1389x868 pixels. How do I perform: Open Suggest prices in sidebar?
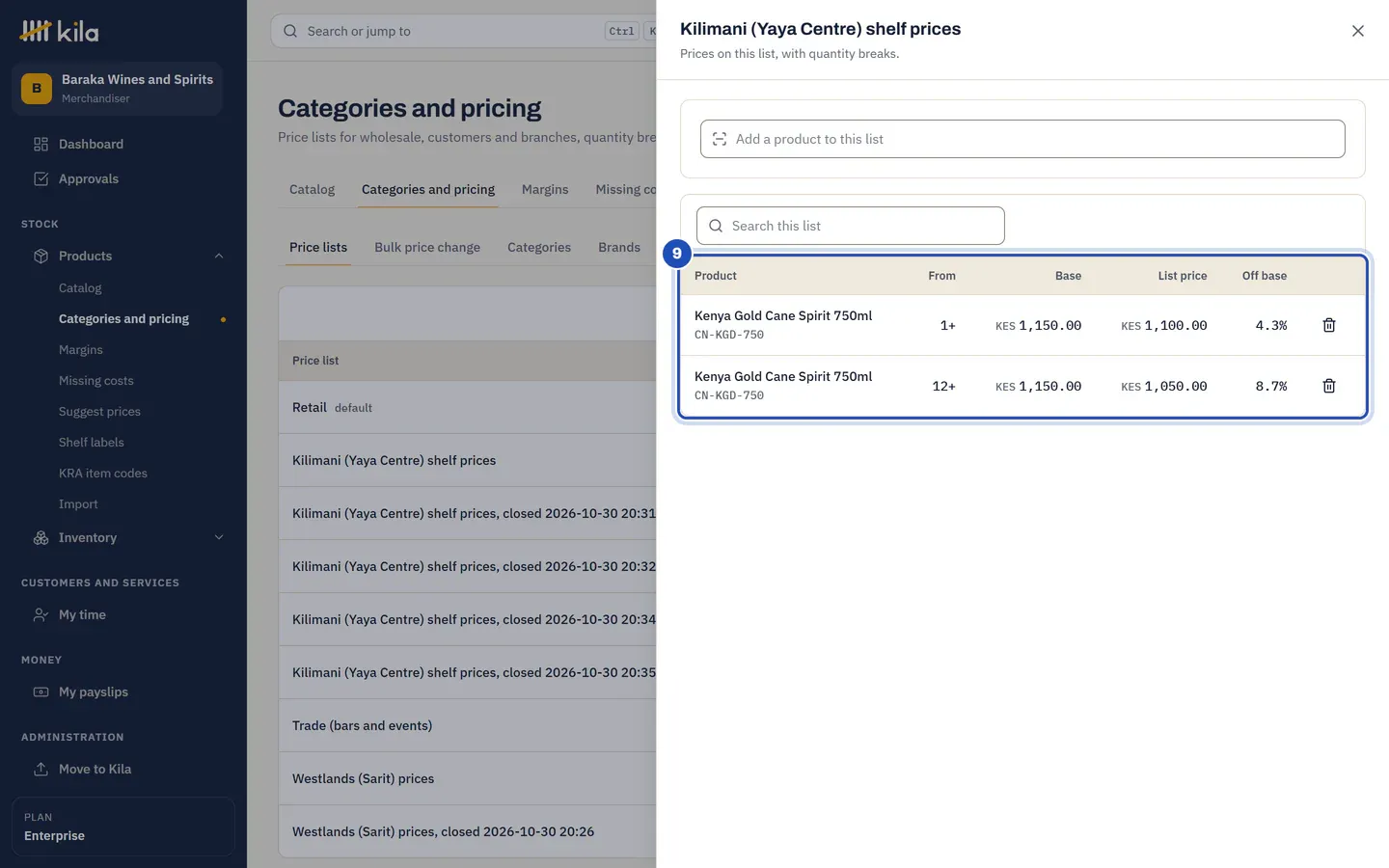(x=99, y=411)
